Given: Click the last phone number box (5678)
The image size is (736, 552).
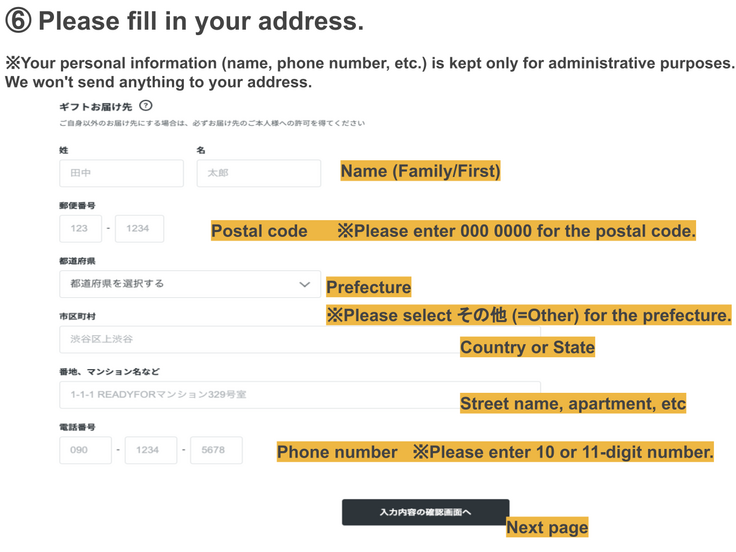Looking at the screenshot, I should pos(216,450).
